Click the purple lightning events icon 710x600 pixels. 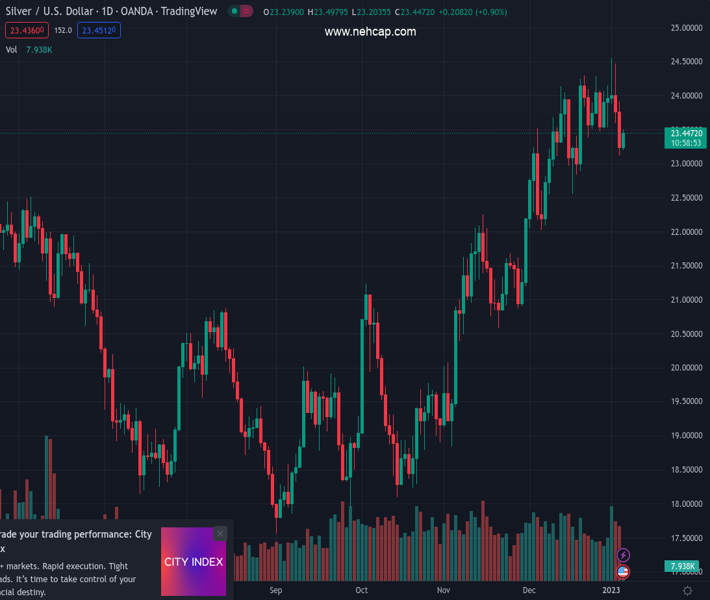623,555
